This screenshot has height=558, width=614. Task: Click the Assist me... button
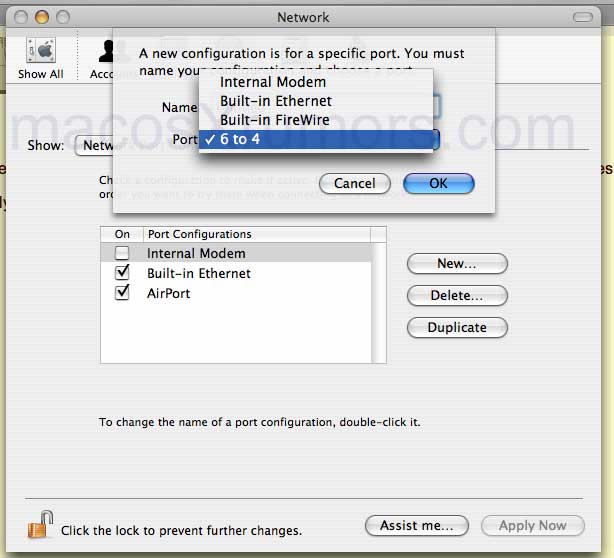click(x=417, y=525)
